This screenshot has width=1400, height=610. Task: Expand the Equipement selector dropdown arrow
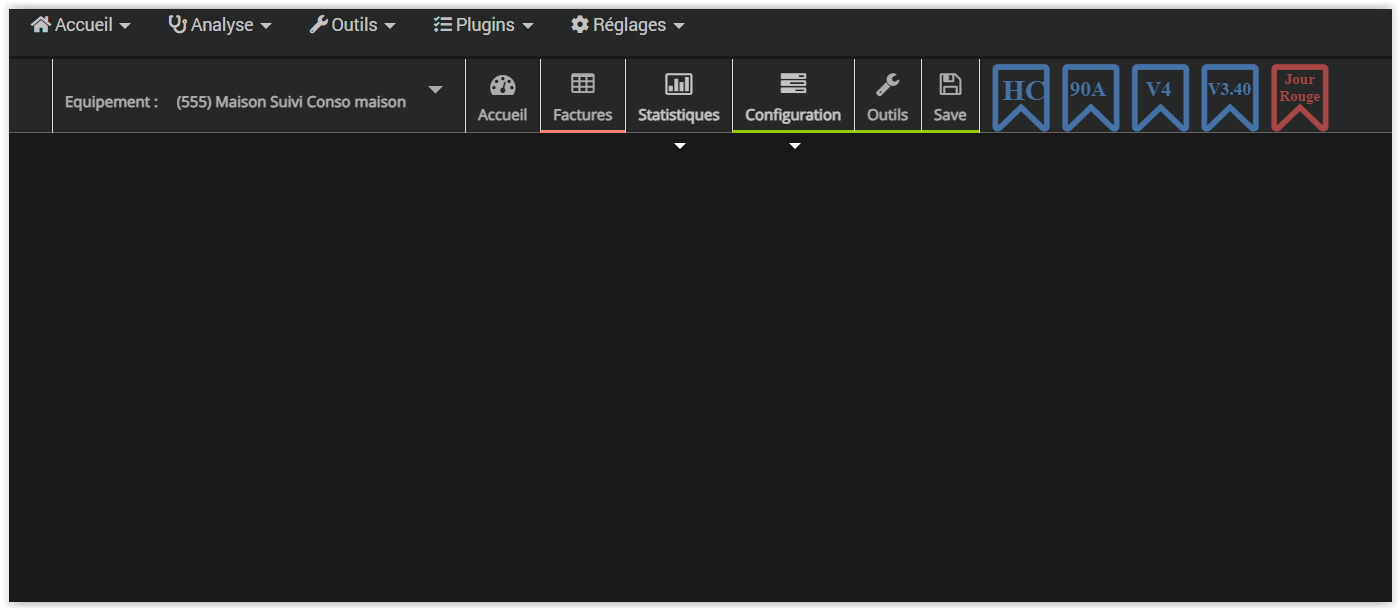435,90
